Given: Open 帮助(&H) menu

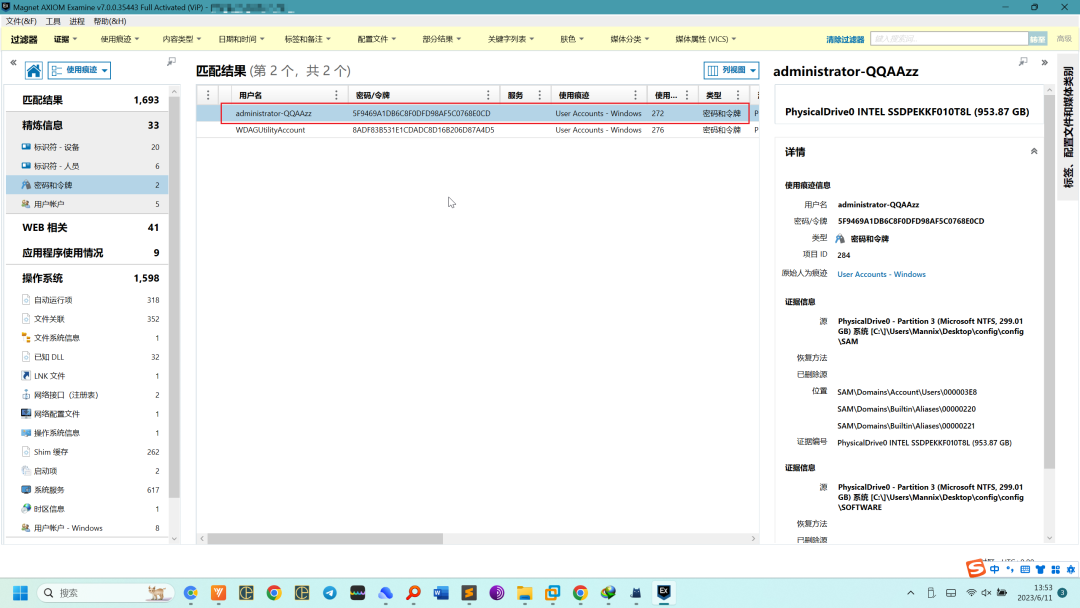Looking at the screenshot, I should click(x=110, y=21).
